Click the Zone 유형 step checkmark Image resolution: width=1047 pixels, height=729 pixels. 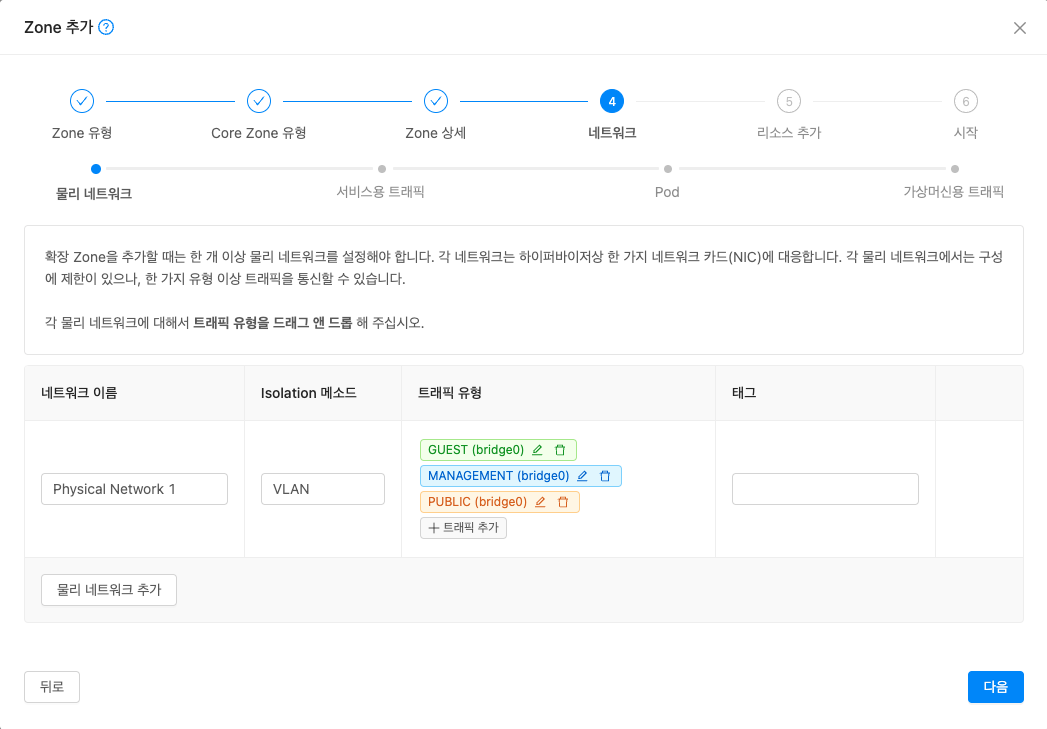pyautogui.click(x=82, y=101)
